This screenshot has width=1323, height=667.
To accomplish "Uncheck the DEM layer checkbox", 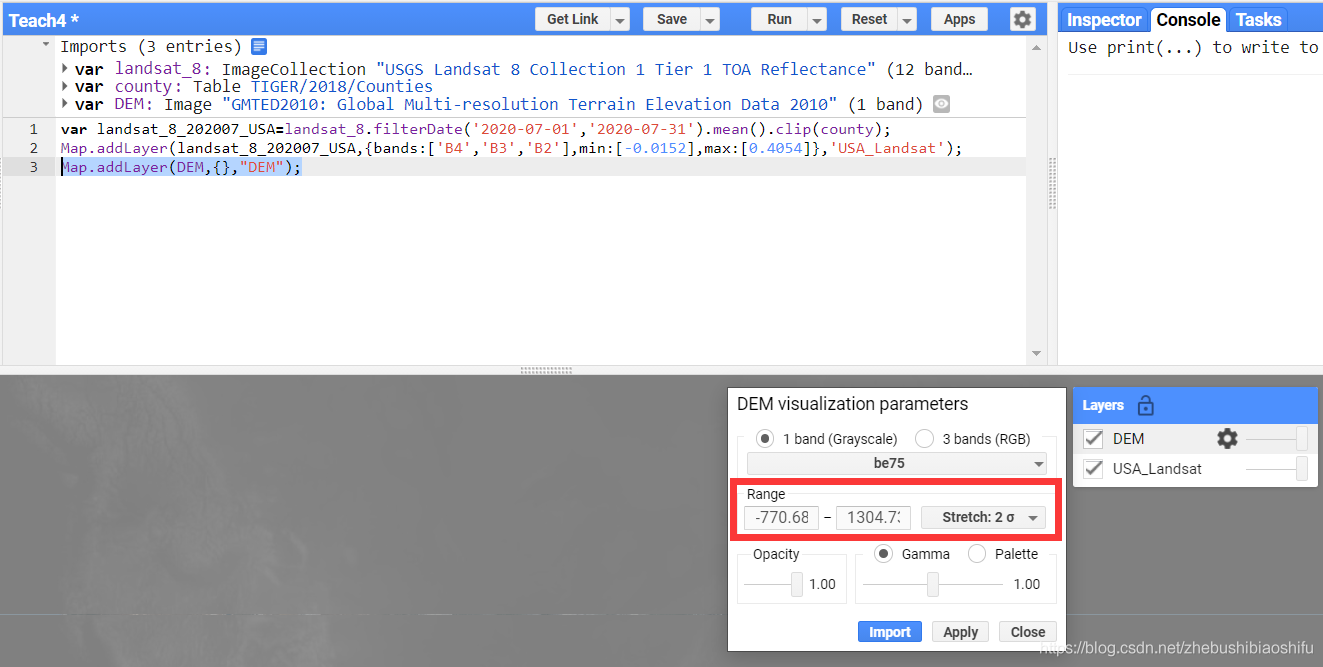I will pyautogui.click(x=1094, y=438).
